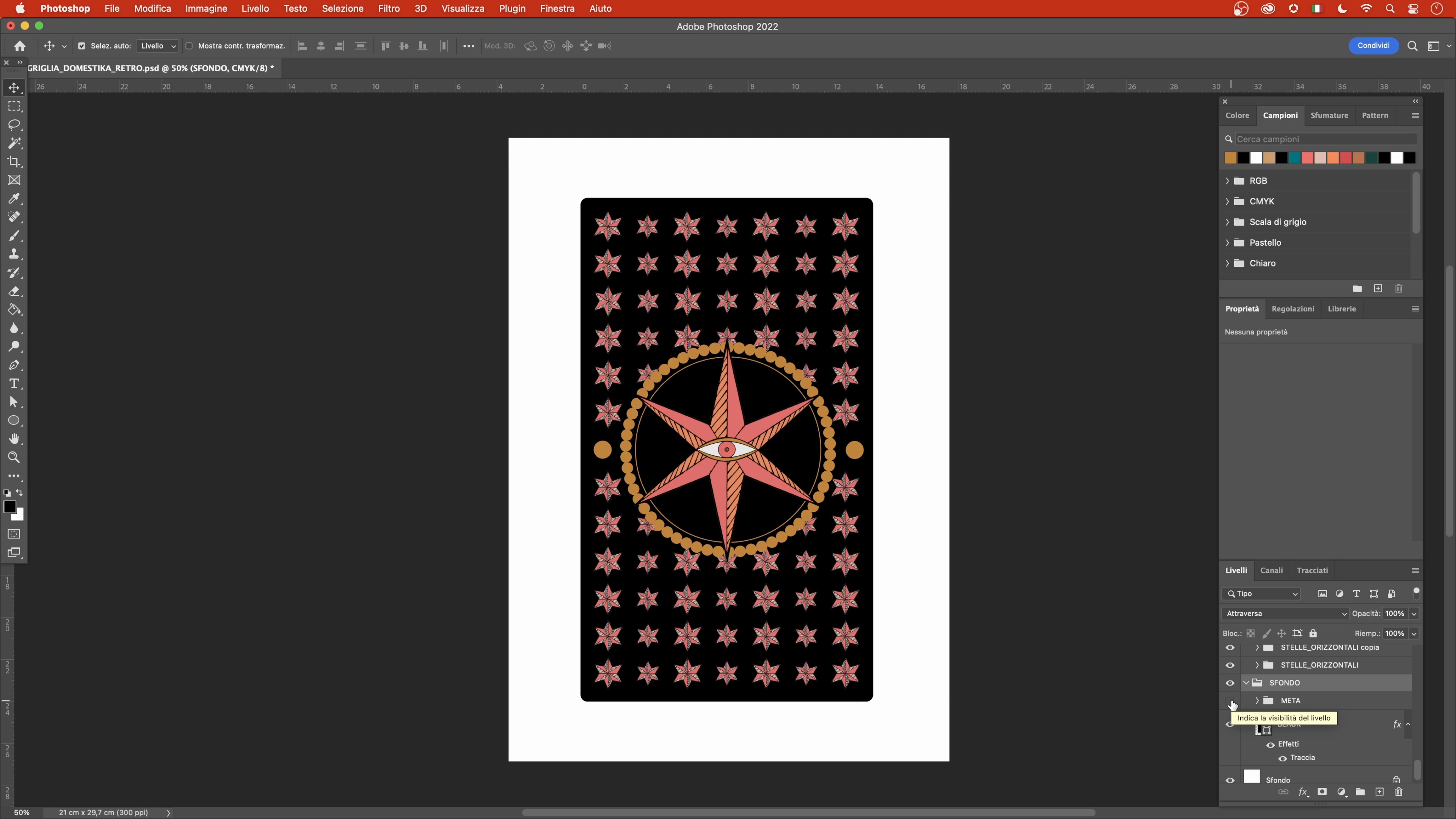This screenshot has width=1456, height=819.
Task: Create new swatch in Campioni panel
Action: (1378, 289)
